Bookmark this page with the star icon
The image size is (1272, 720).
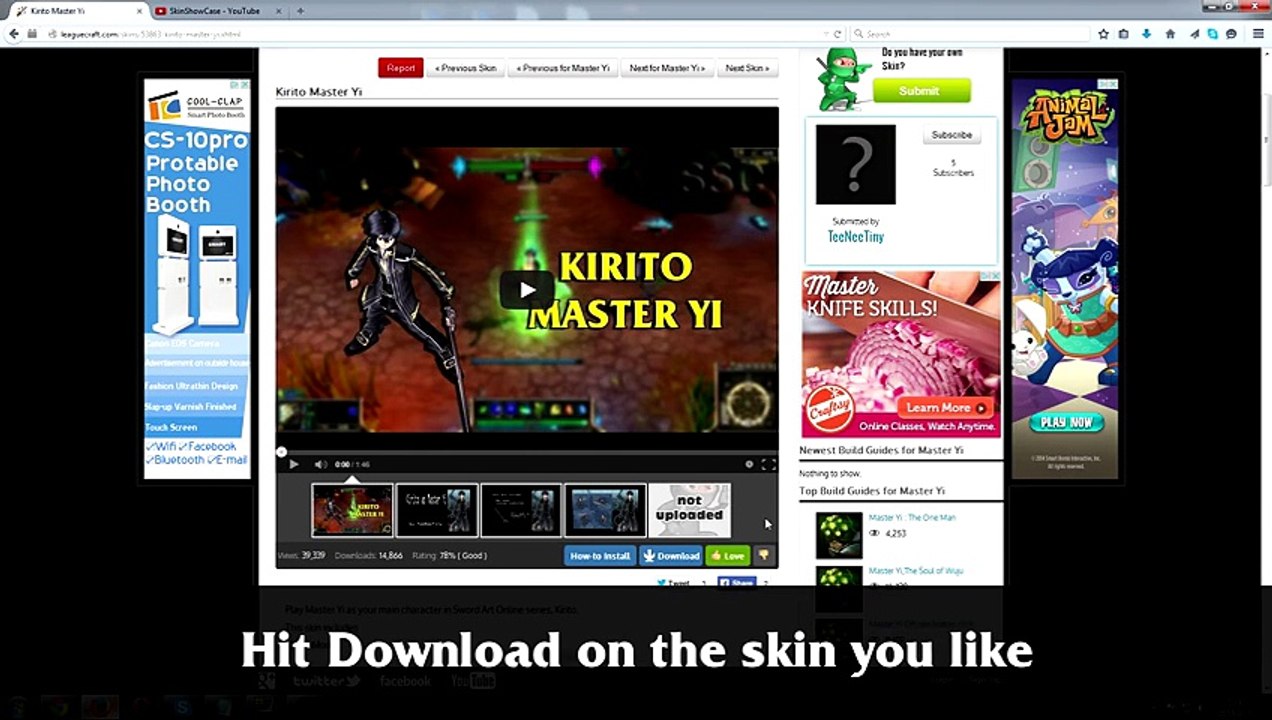[1103, 34]
